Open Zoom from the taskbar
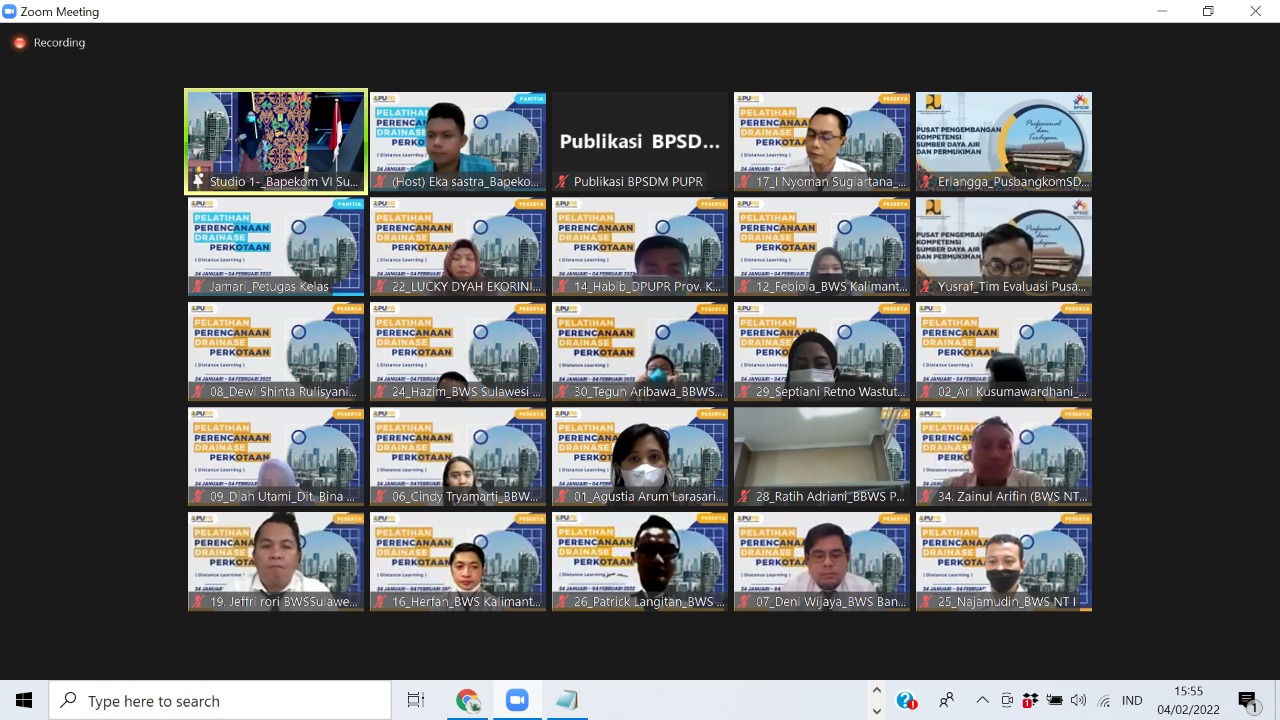The image size is (1280, 720). click(517, 700)
